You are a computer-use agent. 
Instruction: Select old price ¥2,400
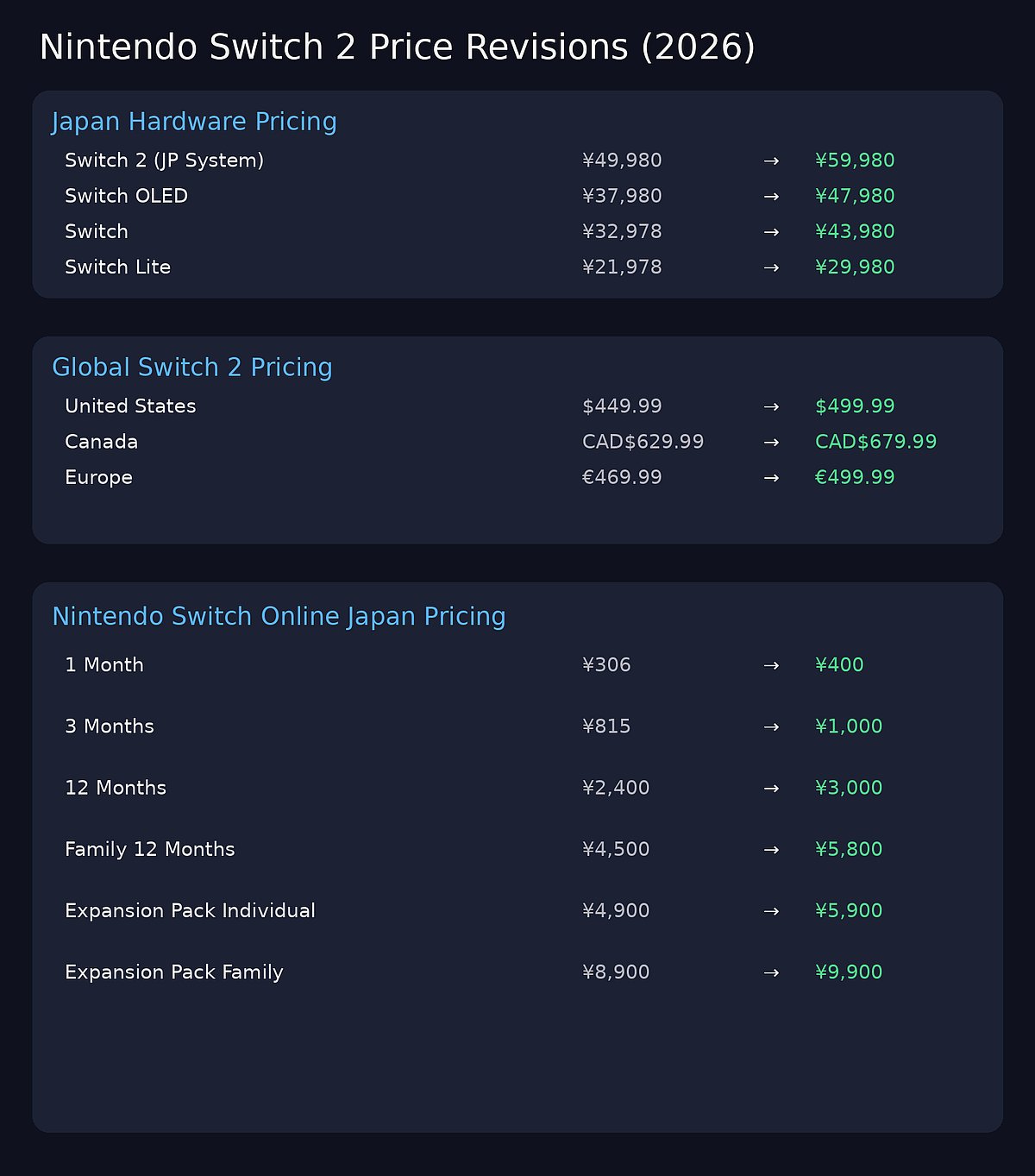pos(616,788)
